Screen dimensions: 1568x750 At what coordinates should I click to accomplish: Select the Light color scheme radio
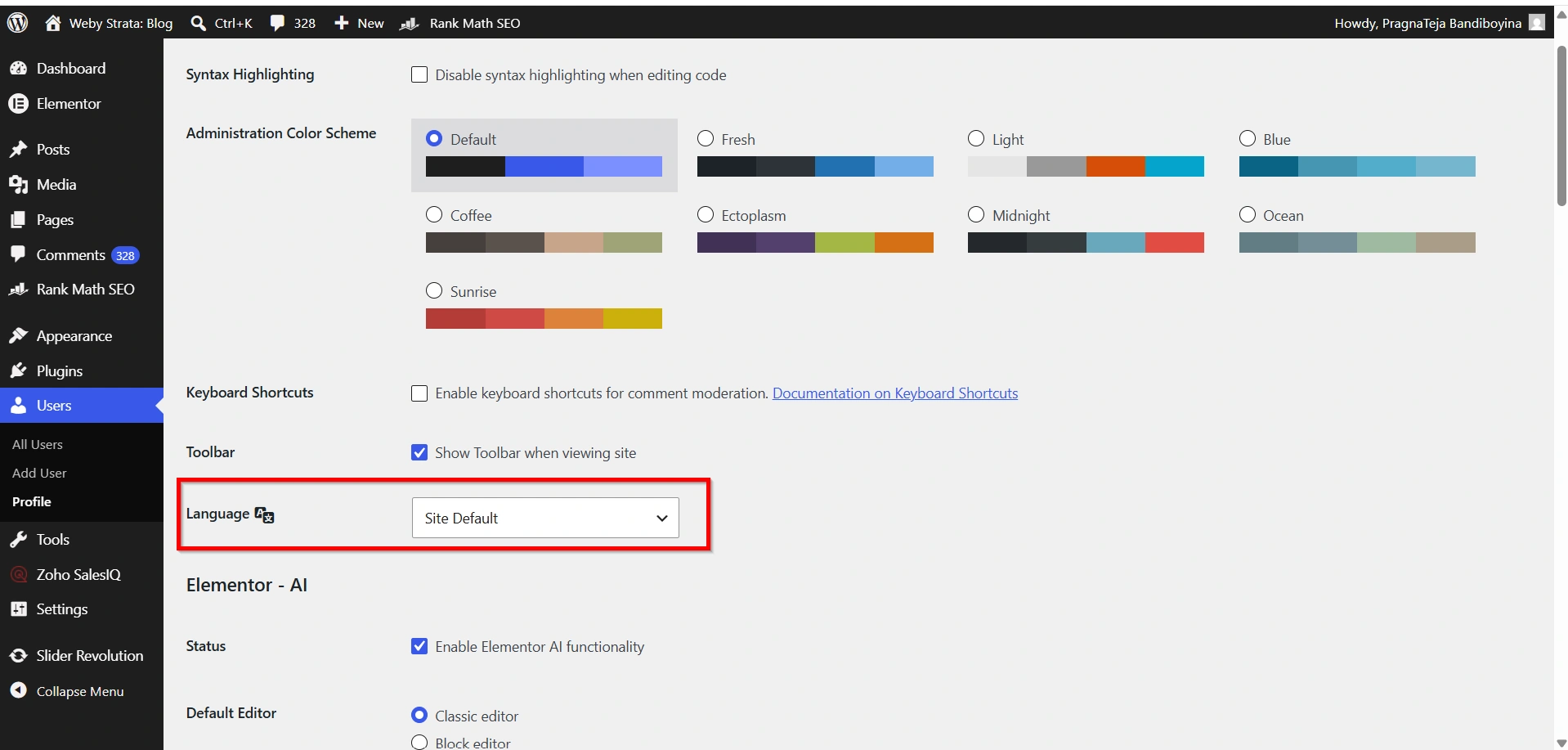click(x=976, y=139)
